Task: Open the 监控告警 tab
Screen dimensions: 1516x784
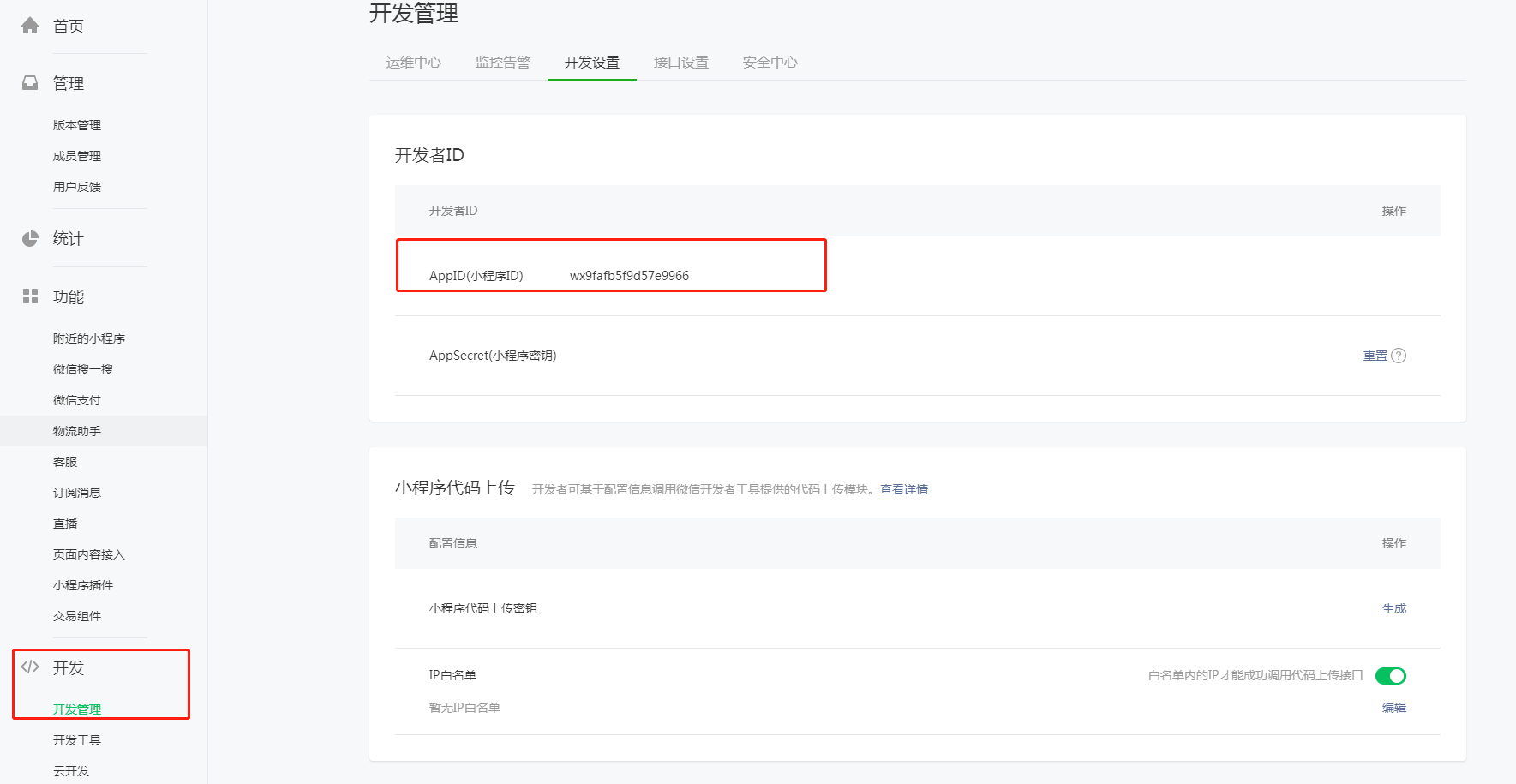Action: point(503,63)
